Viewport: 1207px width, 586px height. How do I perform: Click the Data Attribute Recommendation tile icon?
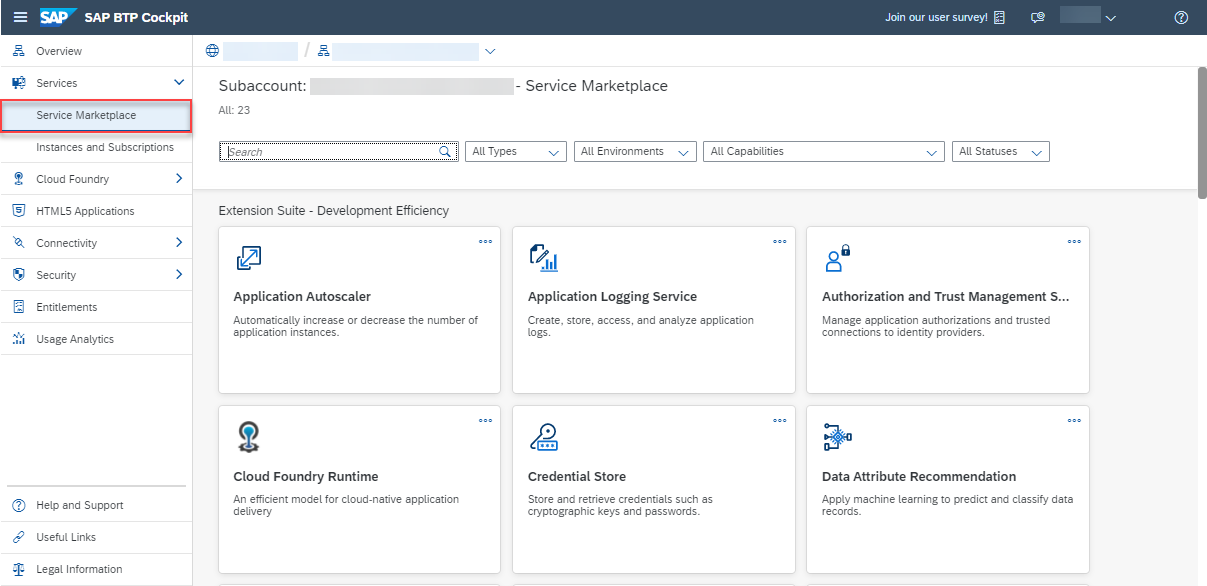(837, 437)
